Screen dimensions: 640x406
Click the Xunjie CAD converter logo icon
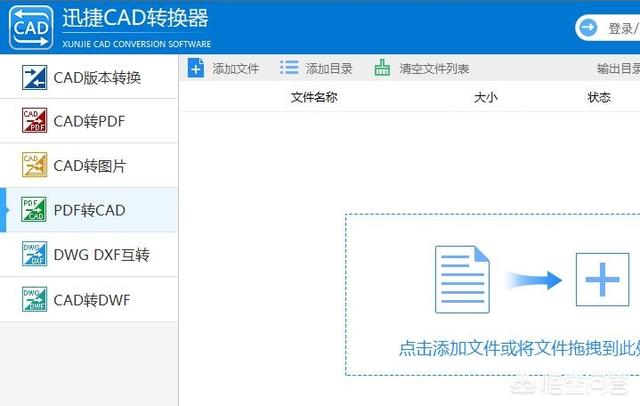click(31, 28)
